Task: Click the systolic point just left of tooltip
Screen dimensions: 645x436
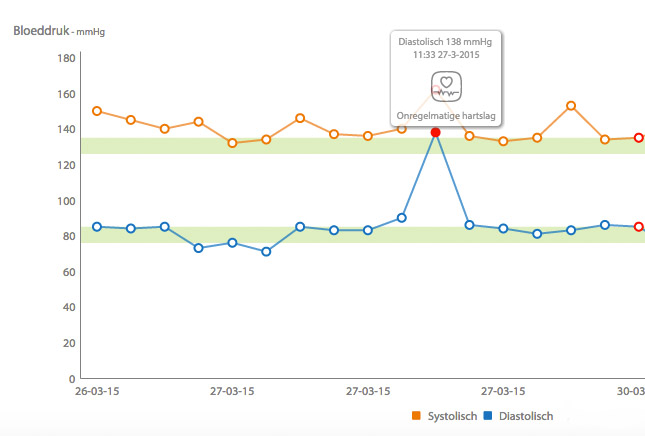Action: [402, 129]
